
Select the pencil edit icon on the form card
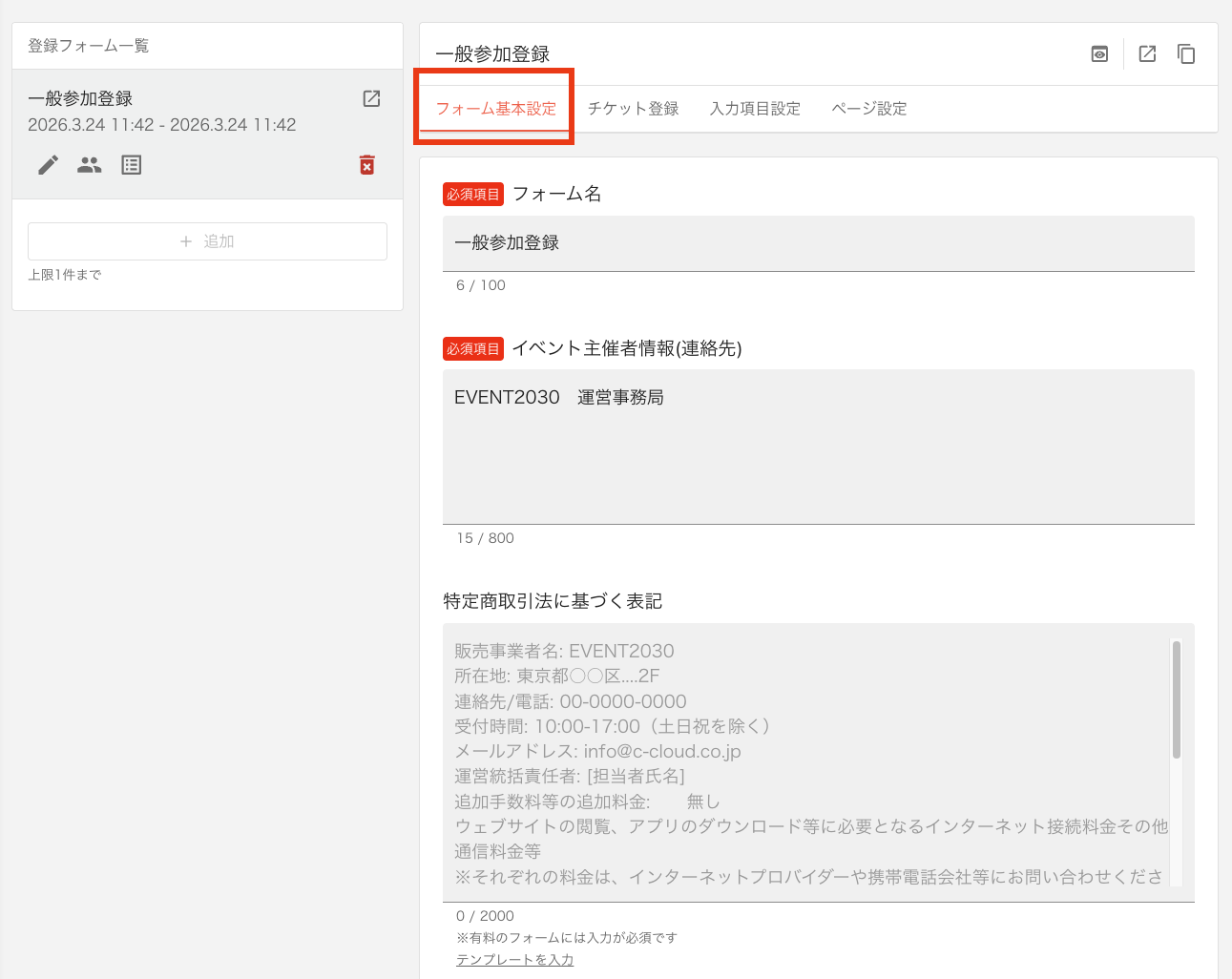(47, 164)
